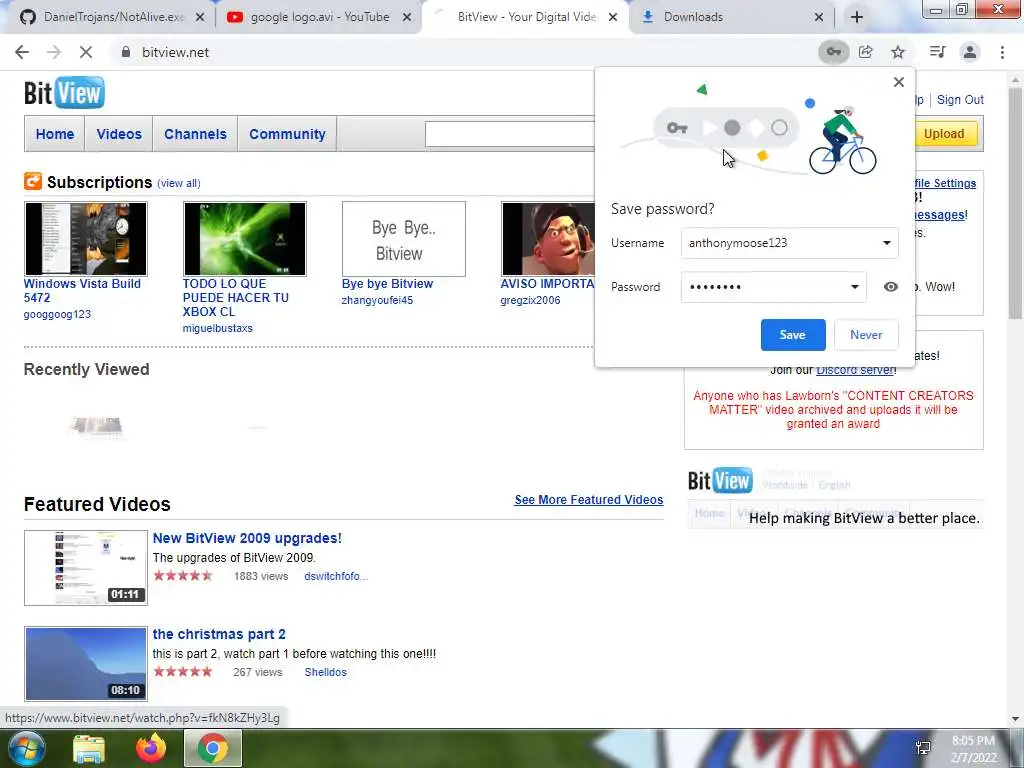Click the network tray icon
Screen dimensions: 1024x768
tap(923, 748)
